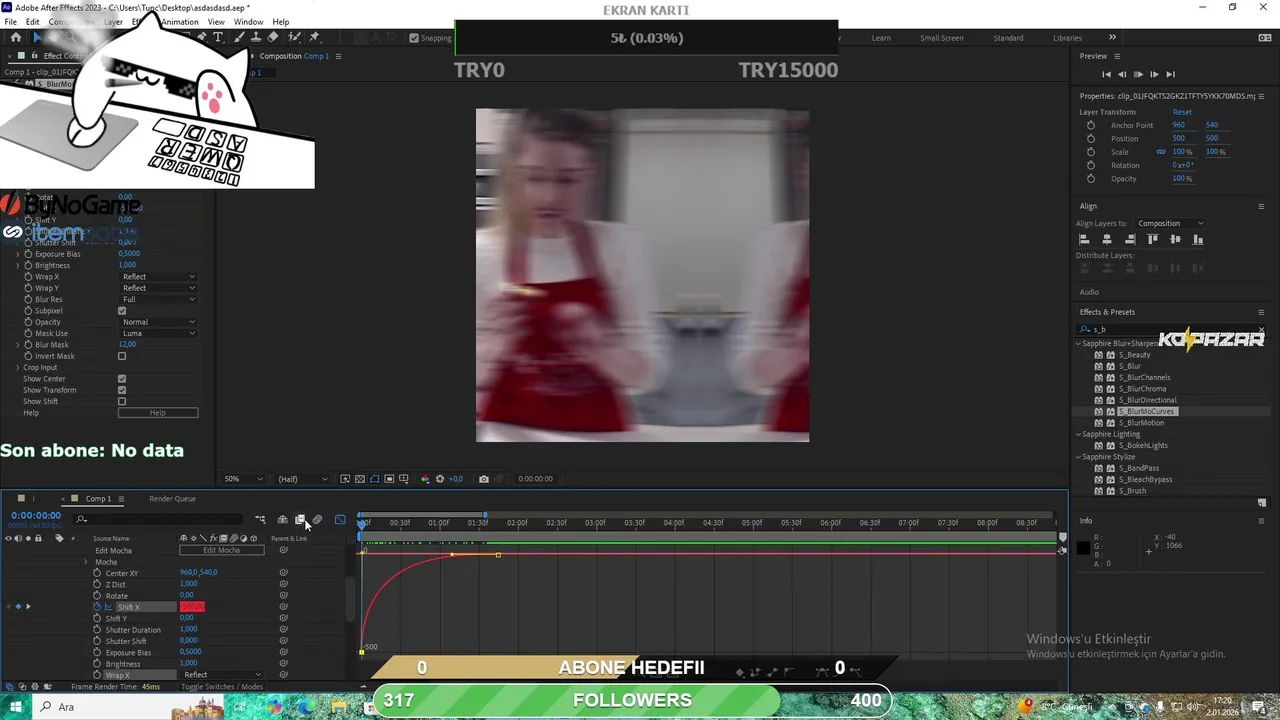Toggle Shift X keyframe diamond at current time
Screen dimensions: 1280x720
pyautogui.click(x=18, y=607)
